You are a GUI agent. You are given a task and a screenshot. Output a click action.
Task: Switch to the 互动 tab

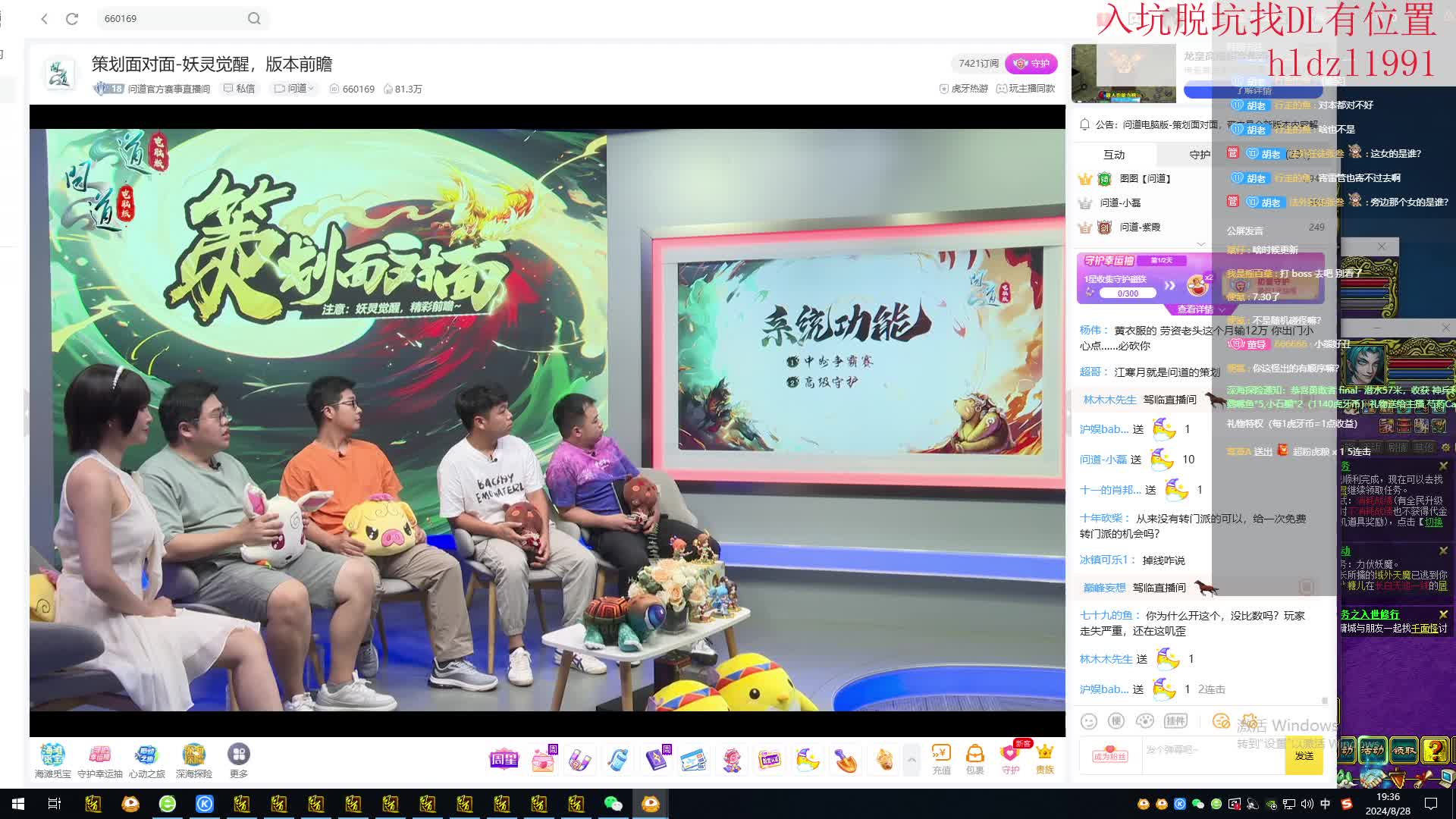[1114, 155]
